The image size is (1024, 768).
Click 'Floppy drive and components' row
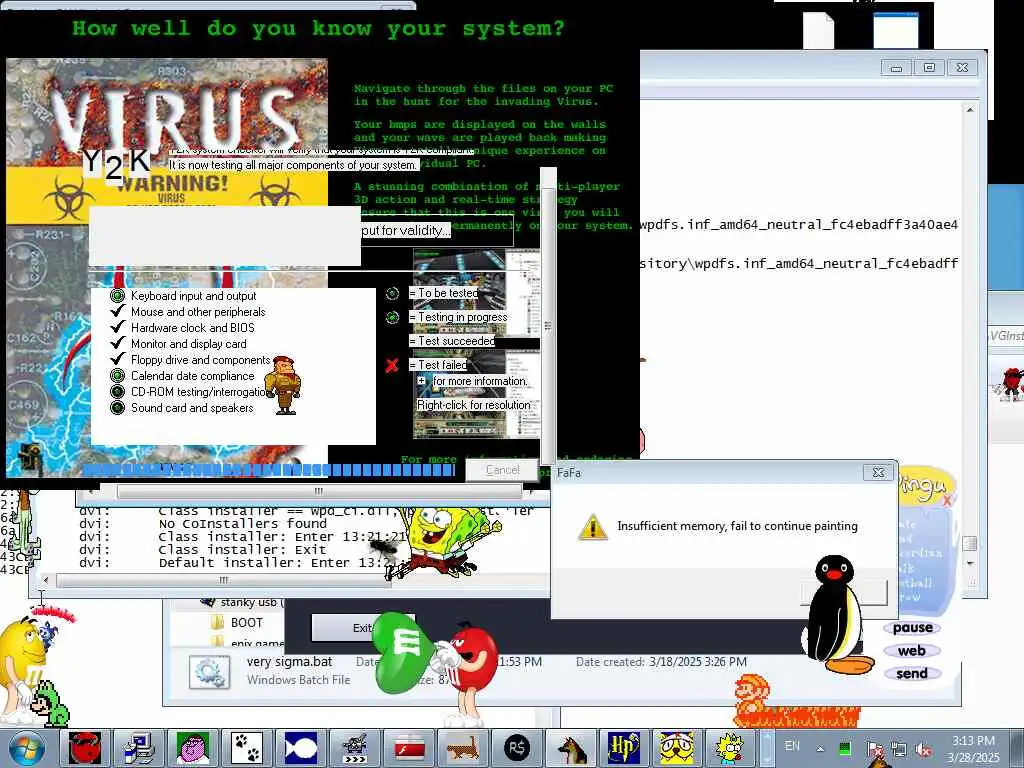point(200,360)
